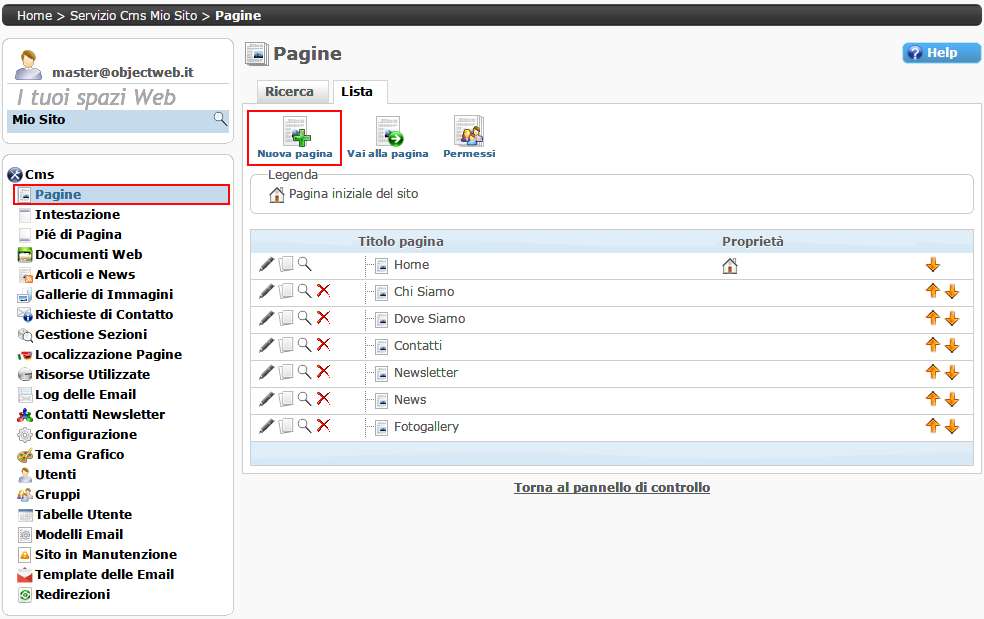Screen dimensions: 984x619
Task: Move Dove Siamo page up with arrow
Action: click(932, 318)
